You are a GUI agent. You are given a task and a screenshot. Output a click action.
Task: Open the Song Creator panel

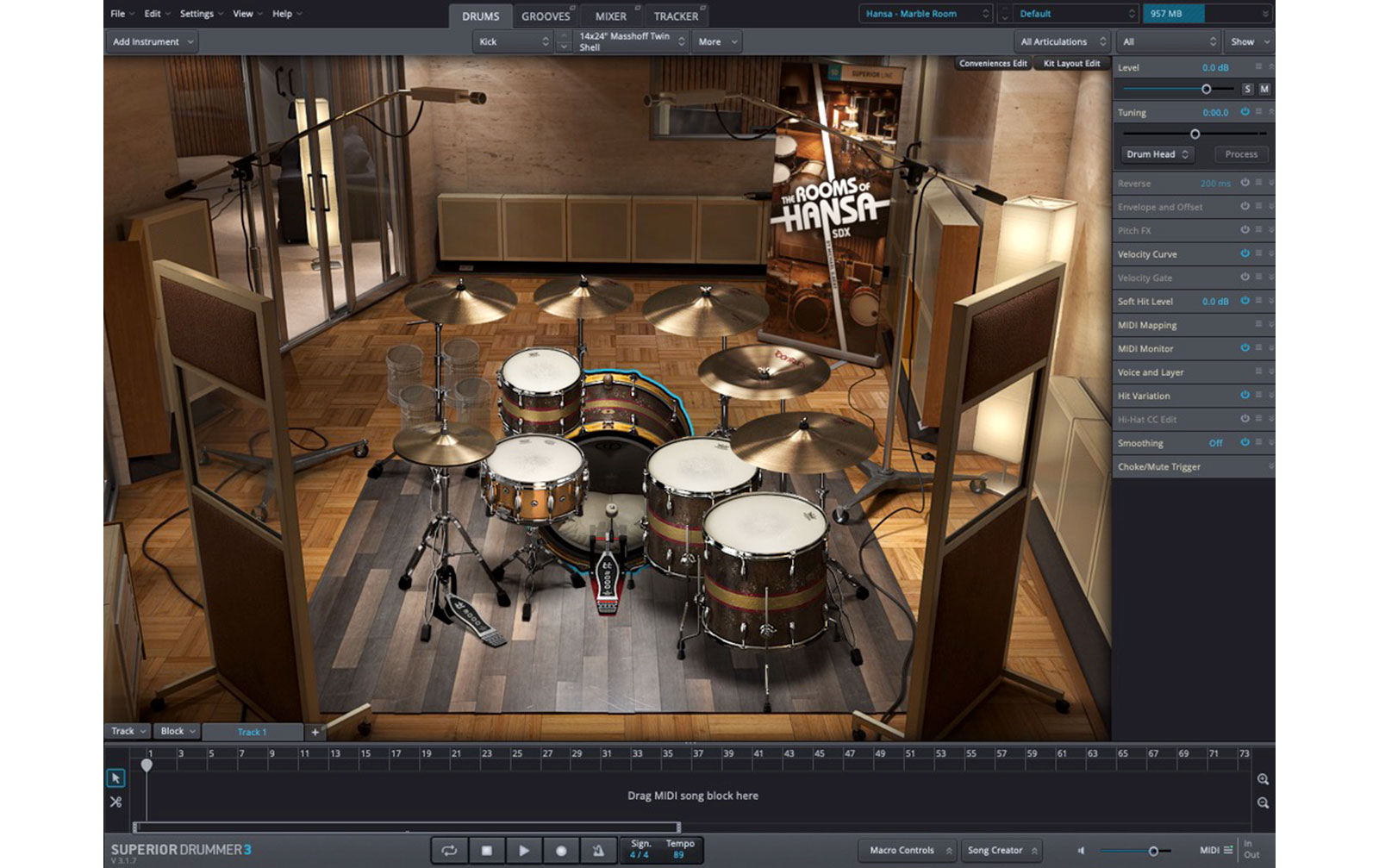(1001, 850)
